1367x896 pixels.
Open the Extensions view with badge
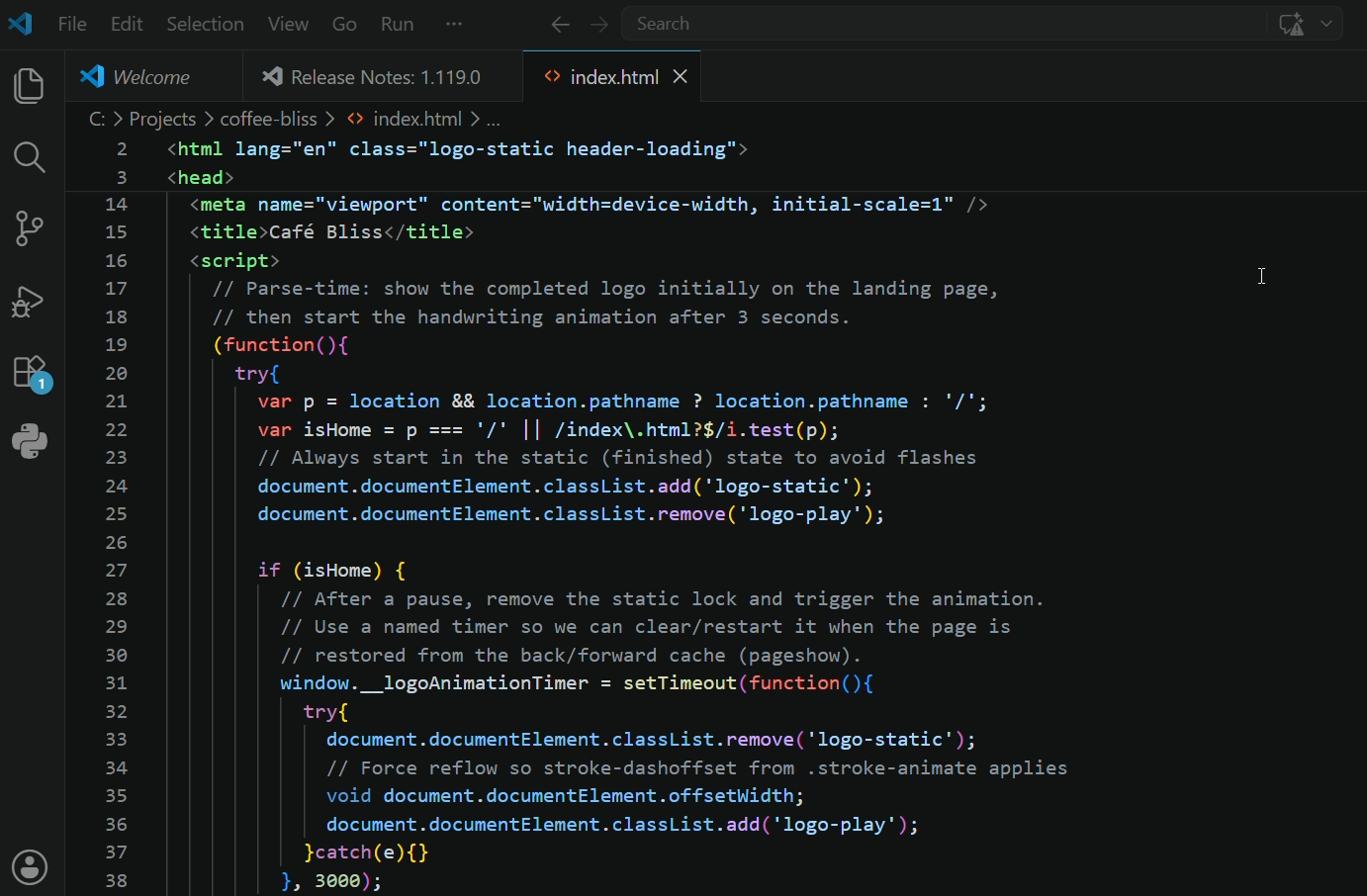coord(32,374)
